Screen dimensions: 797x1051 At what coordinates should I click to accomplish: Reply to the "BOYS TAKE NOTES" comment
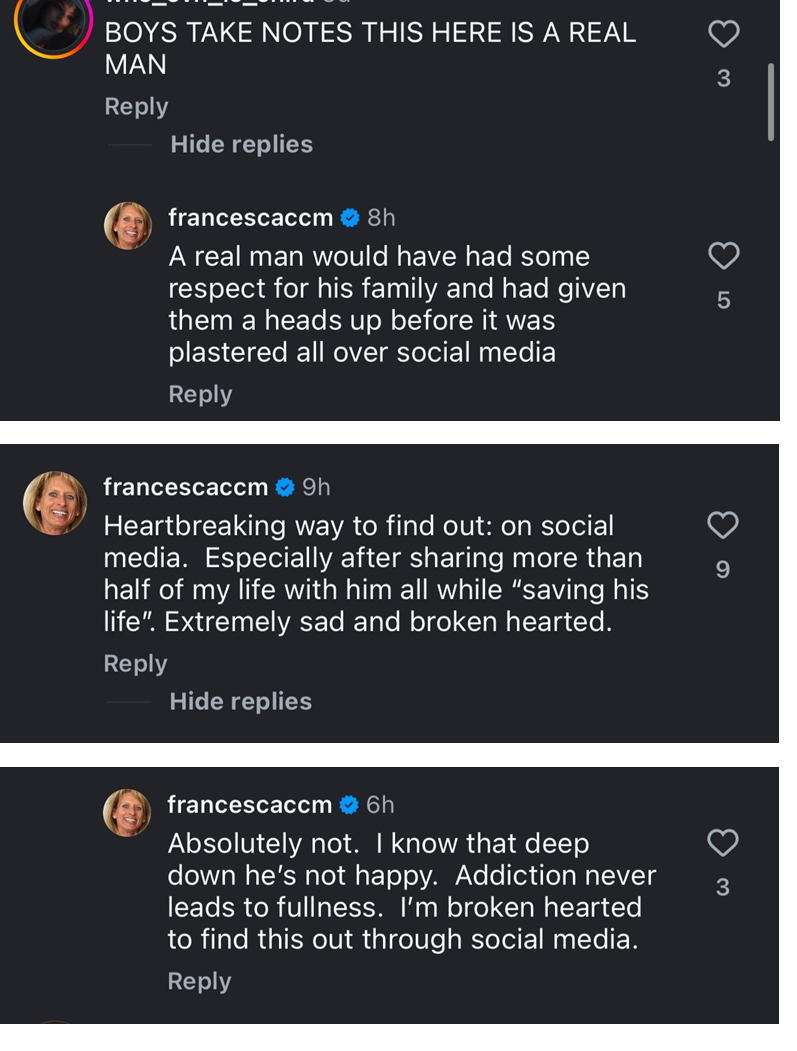point(136,106)
